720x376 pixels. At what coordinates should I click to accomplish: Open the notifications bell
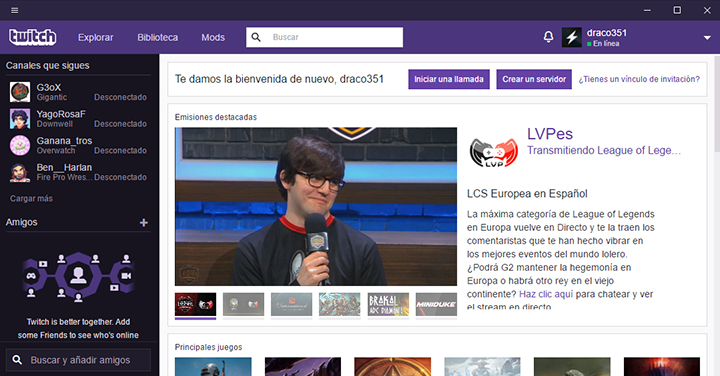pos(548,37)
